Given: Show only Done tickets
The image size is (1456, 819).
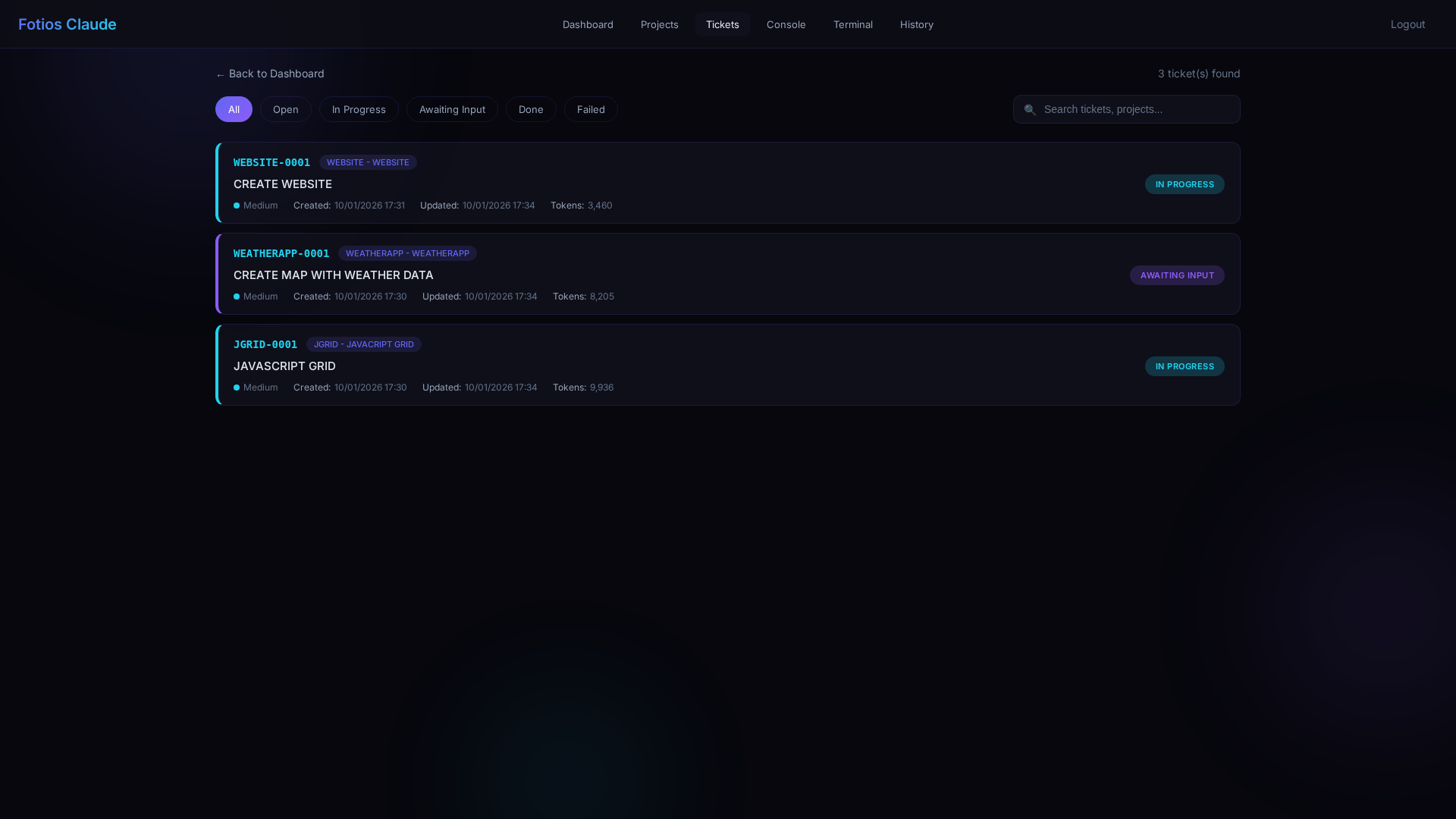Looking at the screenshot, I should (x=531, y=109).
